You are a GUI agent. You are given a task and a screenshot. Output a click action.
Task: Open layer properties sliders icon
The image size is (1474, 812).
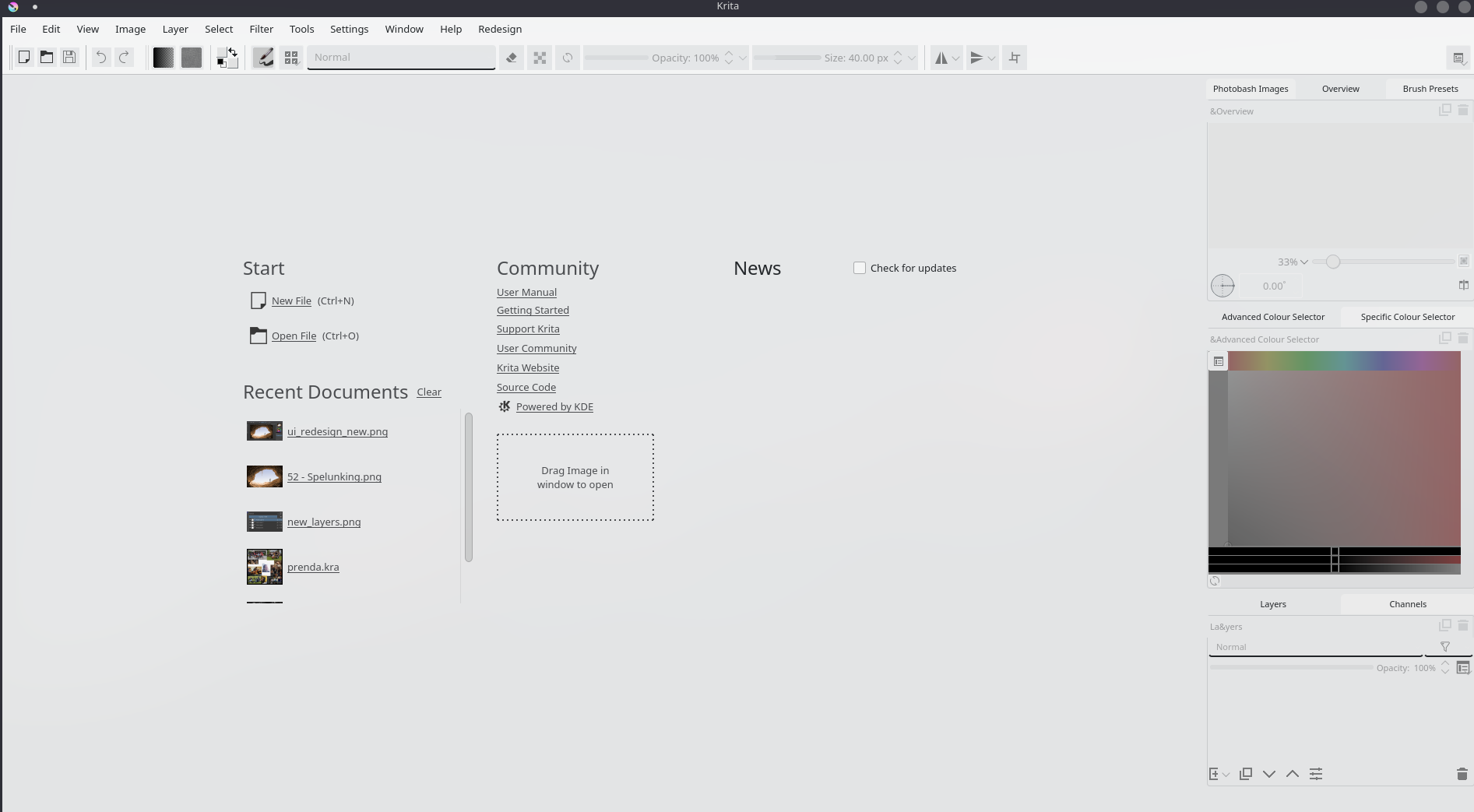point(1316,774)
